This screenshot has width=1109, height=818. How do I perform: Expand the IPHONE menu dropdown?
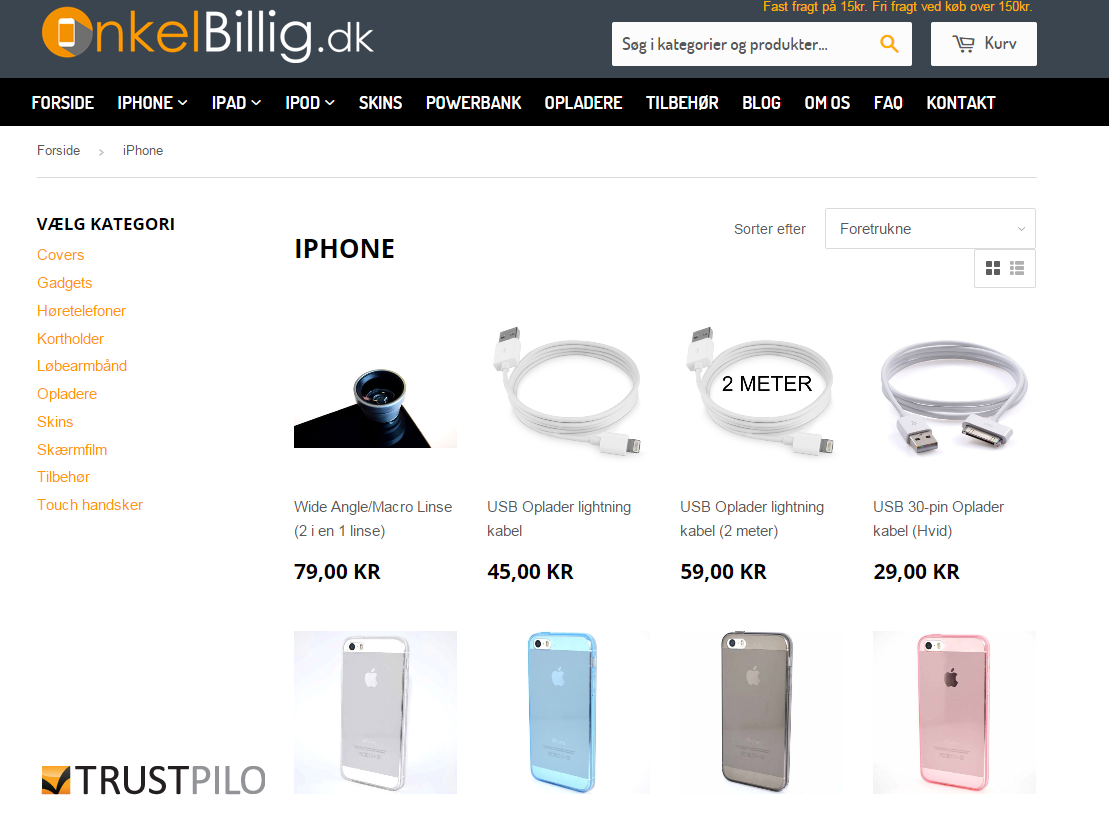coord(152,103)
